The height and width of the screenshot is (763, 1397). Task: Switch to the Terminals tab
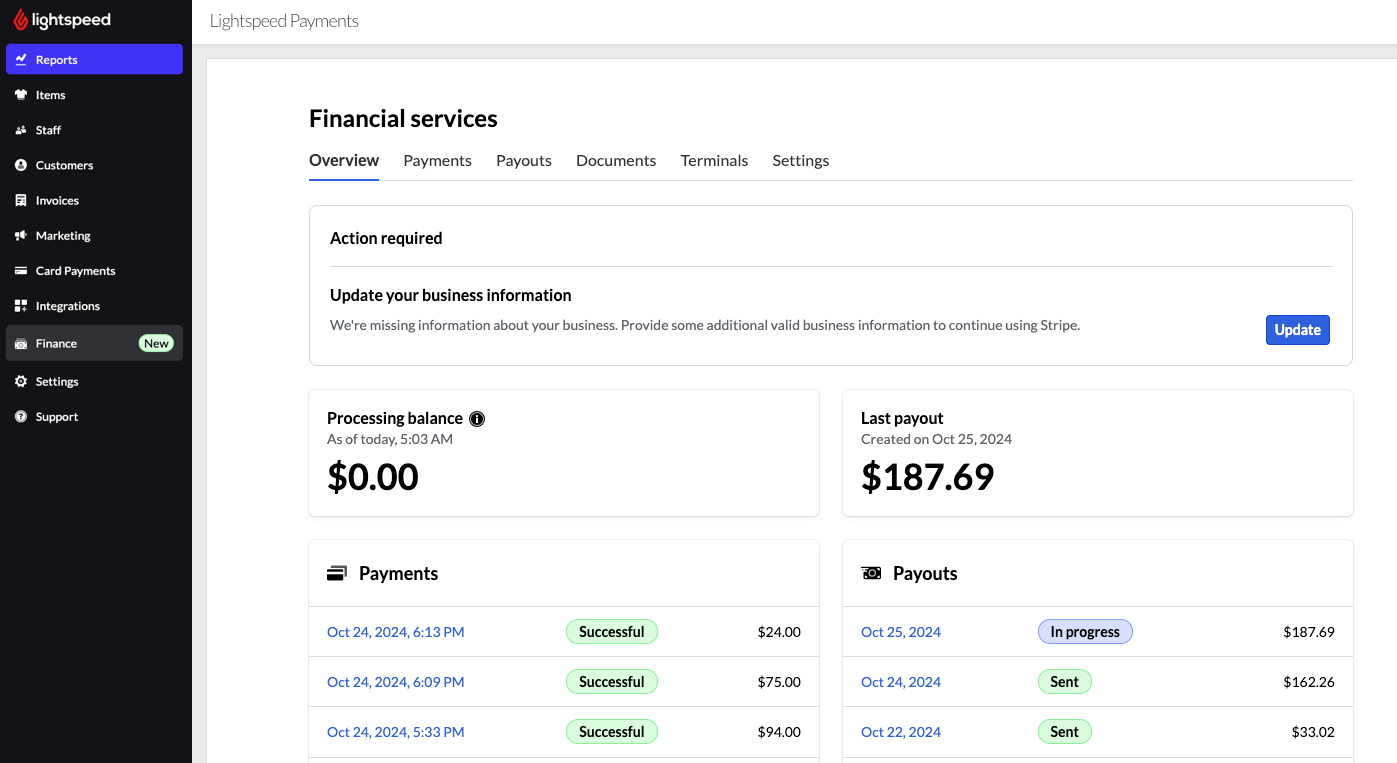714,160
